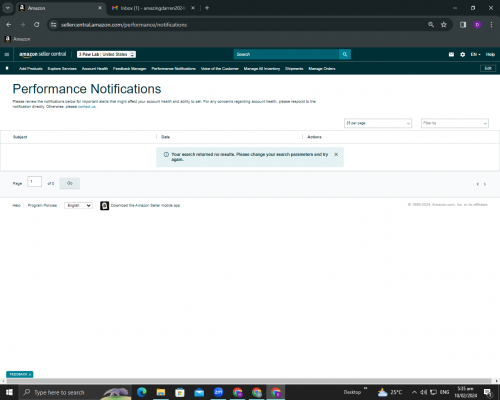This screenshot has height=400, width=500.
Task: View site information icon in address bar
Action: tap(54, 25)
